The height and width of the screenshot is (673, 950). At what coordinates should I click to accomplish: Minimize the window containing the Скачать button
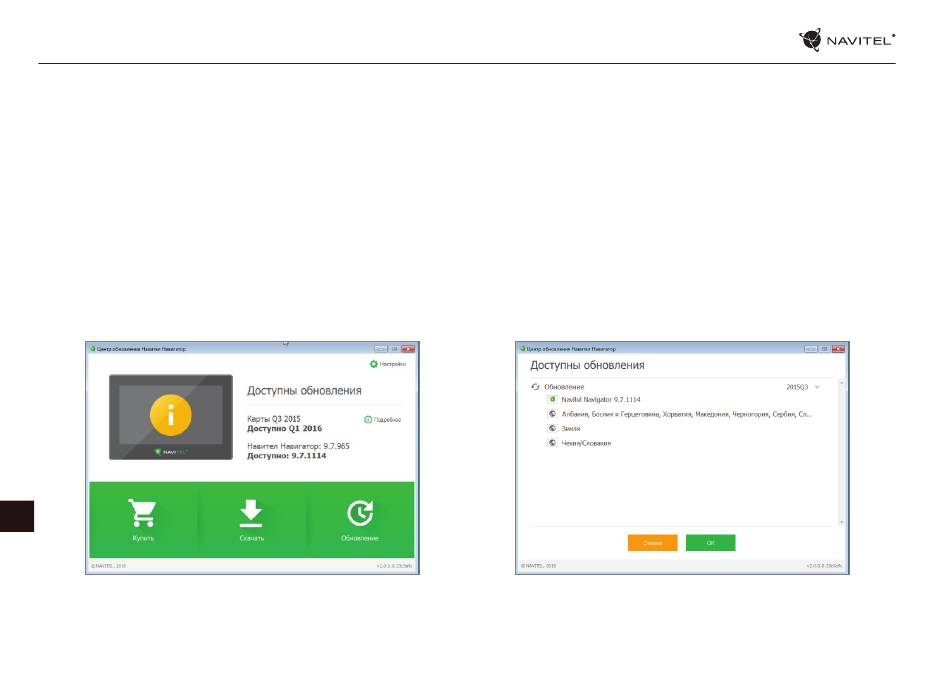click(380, 349)
